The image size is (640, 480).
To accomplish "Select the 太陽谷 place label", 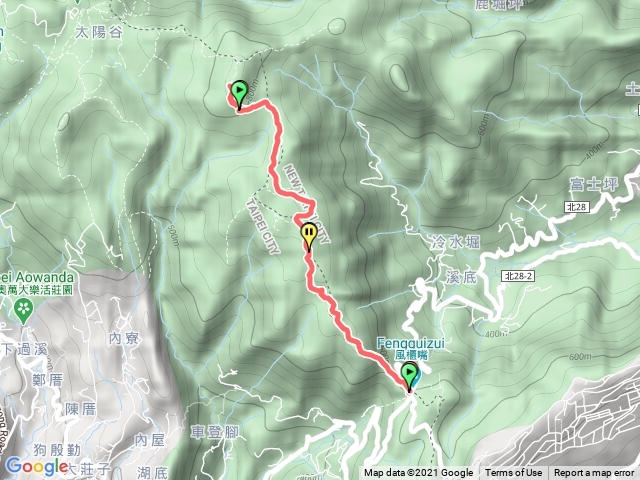I will [98, 32].
